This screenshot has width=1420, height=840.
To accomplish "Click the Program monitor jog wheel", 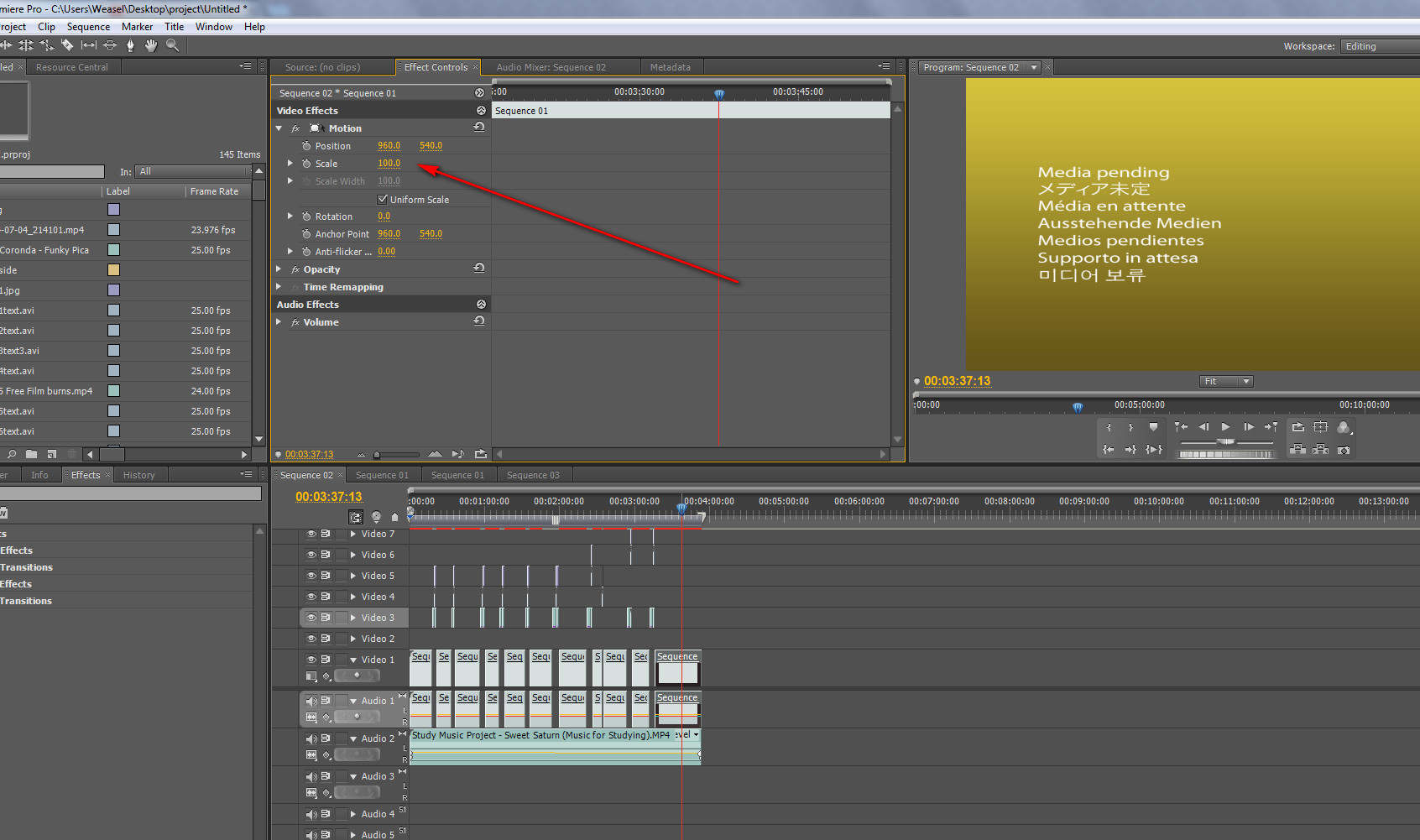I will (1226, 454).
